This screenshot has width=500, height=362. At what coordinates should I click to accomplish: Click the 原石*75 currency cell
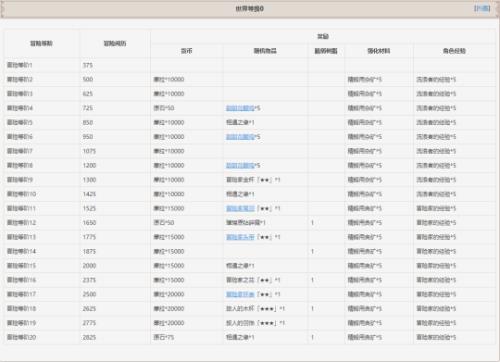pyautogui.click(x=164, y=338)
